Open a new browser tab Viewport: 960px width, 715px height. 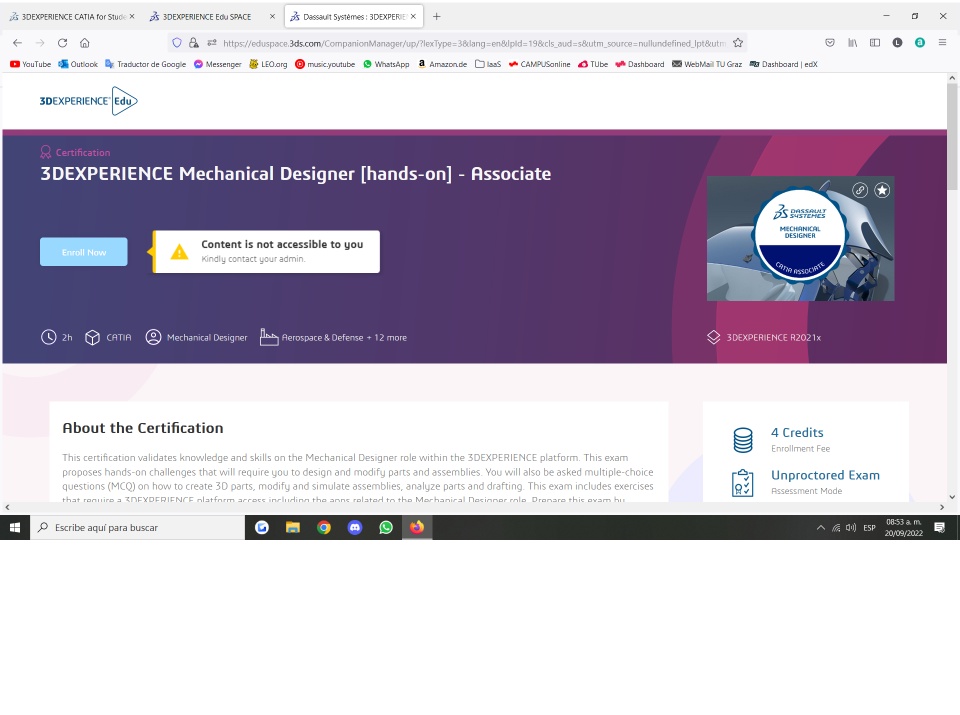(437, 17)
